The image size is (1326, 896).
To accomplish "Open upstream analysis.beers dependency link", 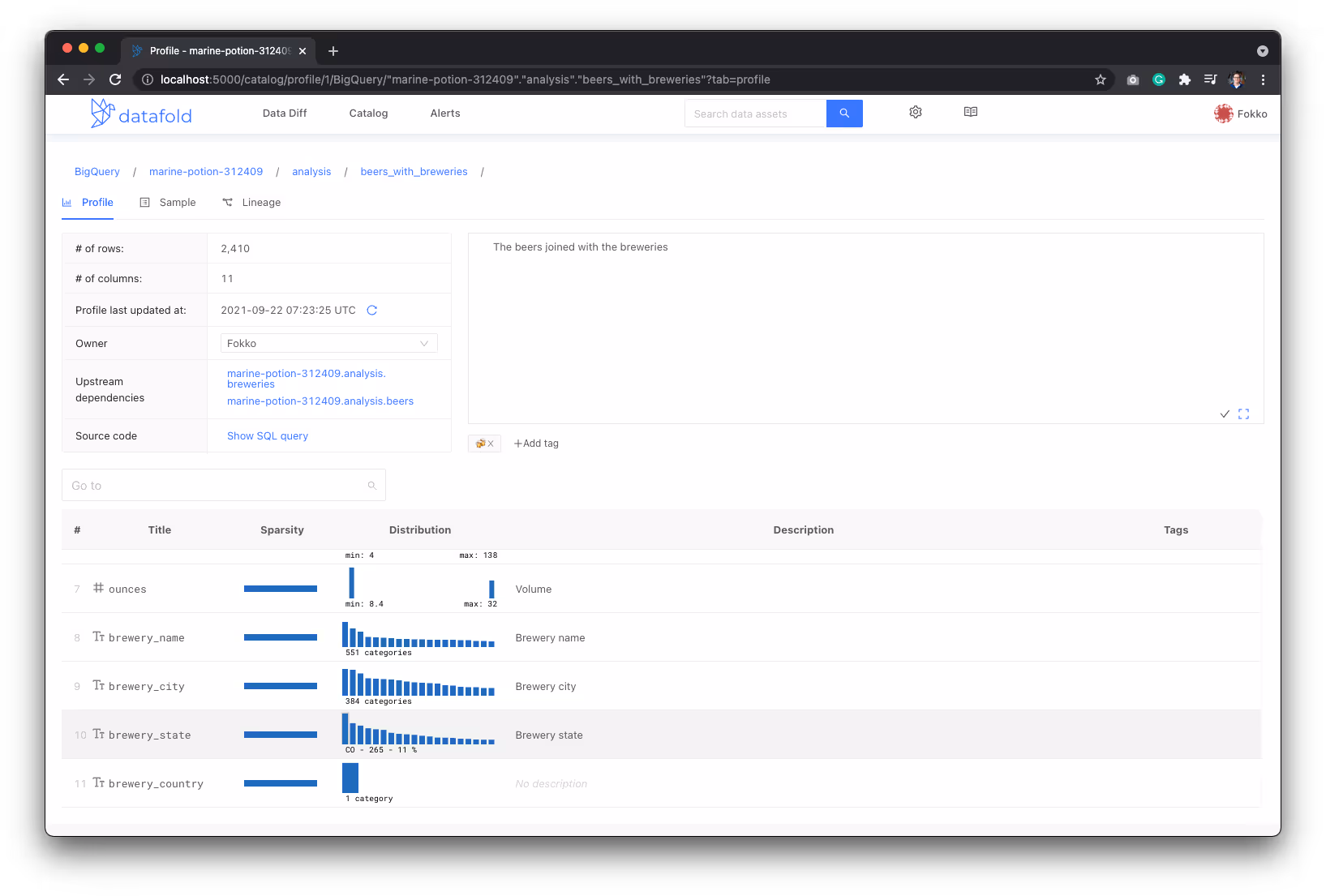I will click(320, 401).
